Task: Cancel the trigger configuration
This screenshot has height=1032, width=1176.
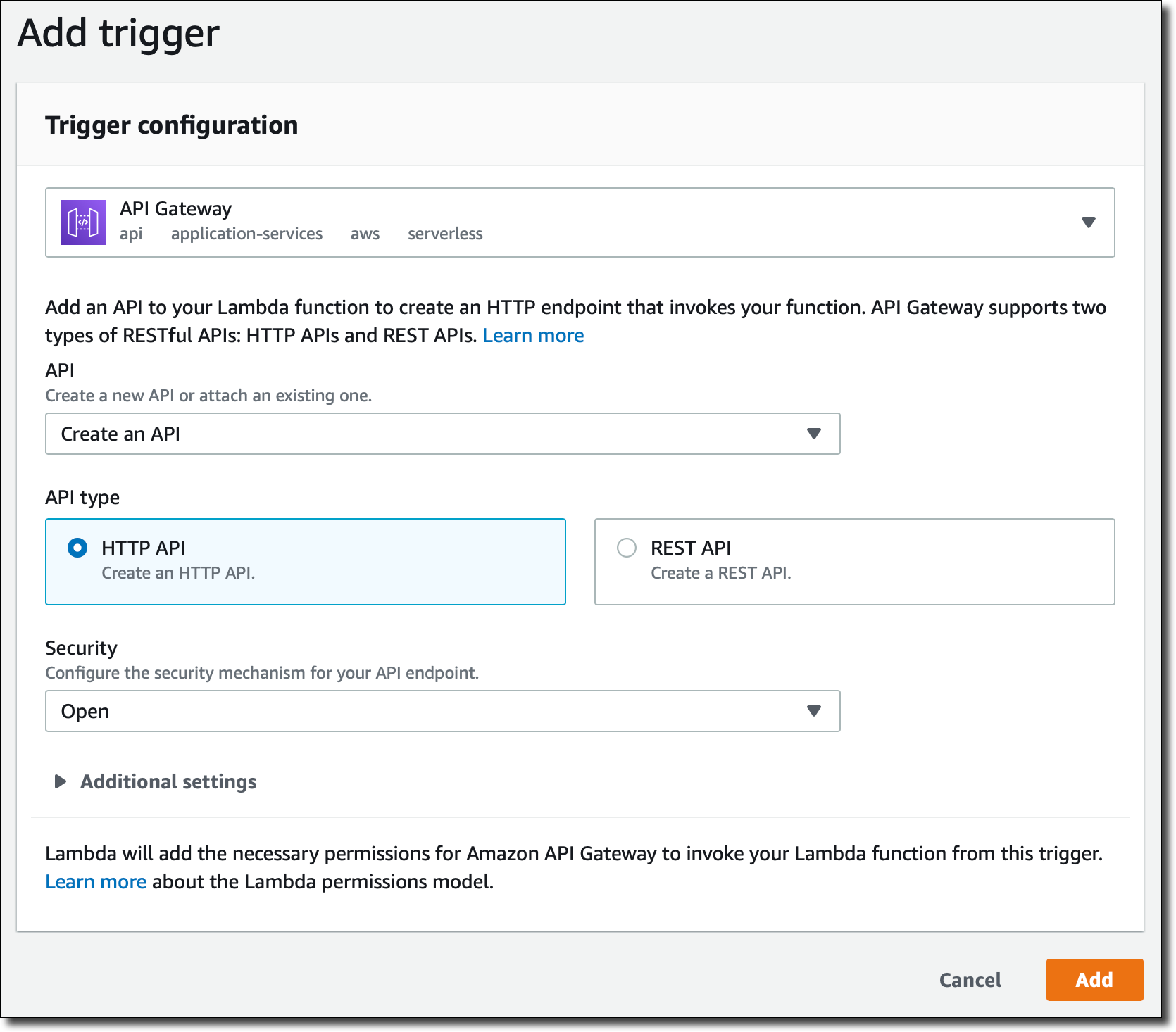Action: [970, 980]
